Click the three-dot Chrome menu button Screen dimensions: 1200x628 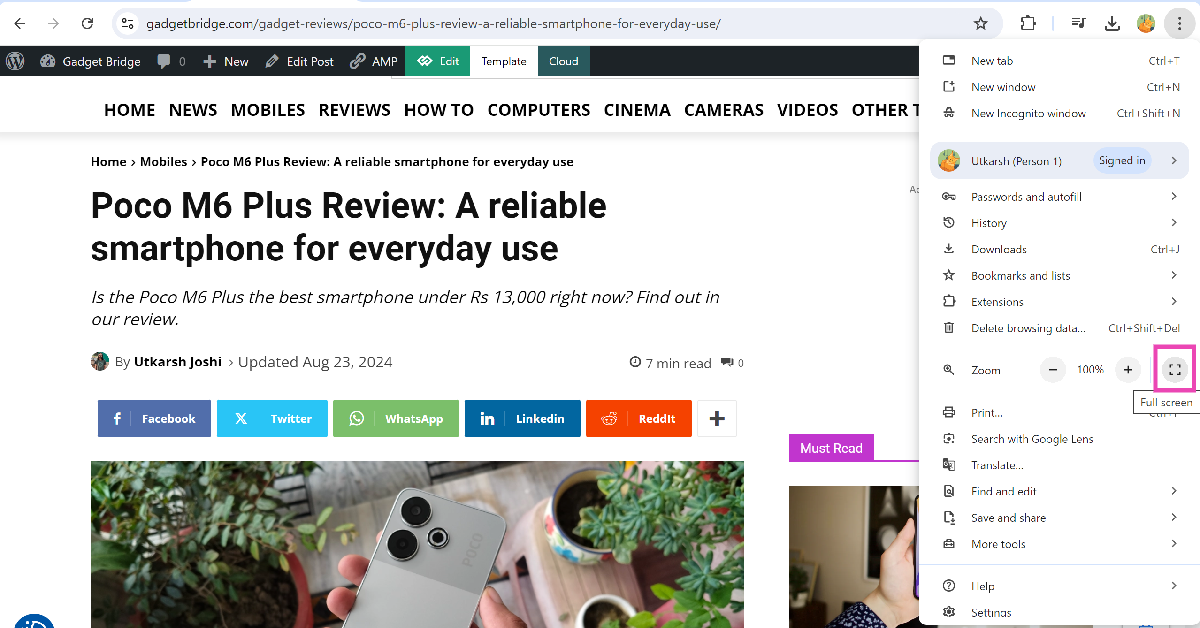pyautogui.click(x=1180, y=23)
